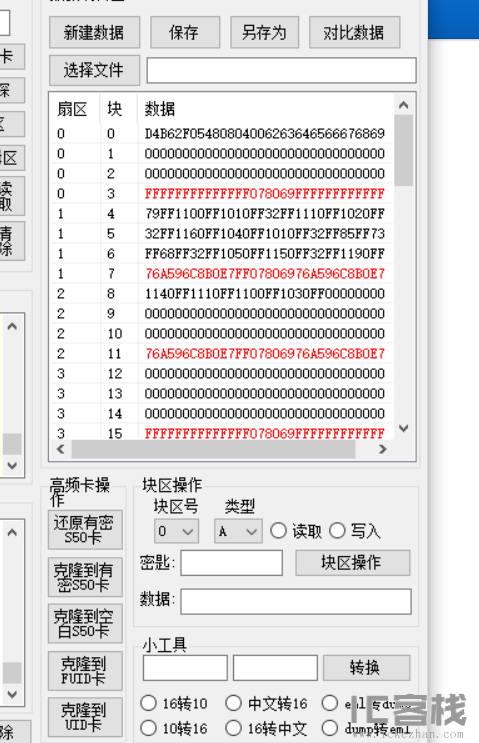The height and width of the screenshot is (743, 479).
Task: Click the data table scroll-left arrow
Action: [61, 449]
